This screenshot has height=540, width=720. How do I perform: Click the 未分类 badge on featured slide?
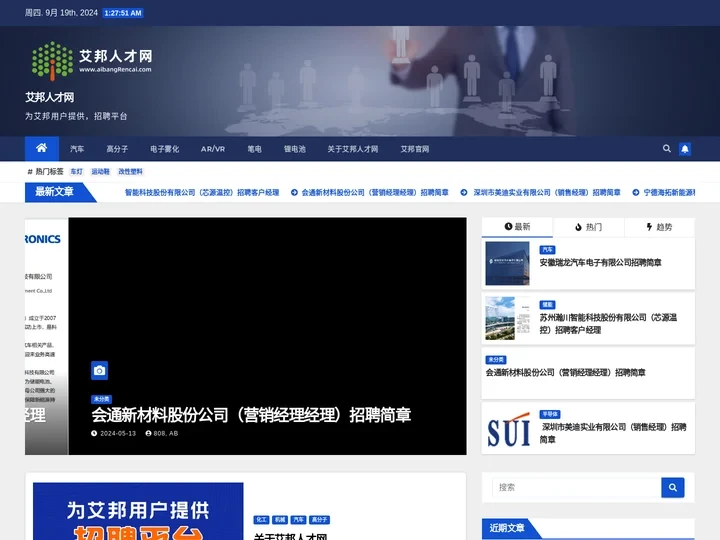pyautogui.click(x=101, y=399)
